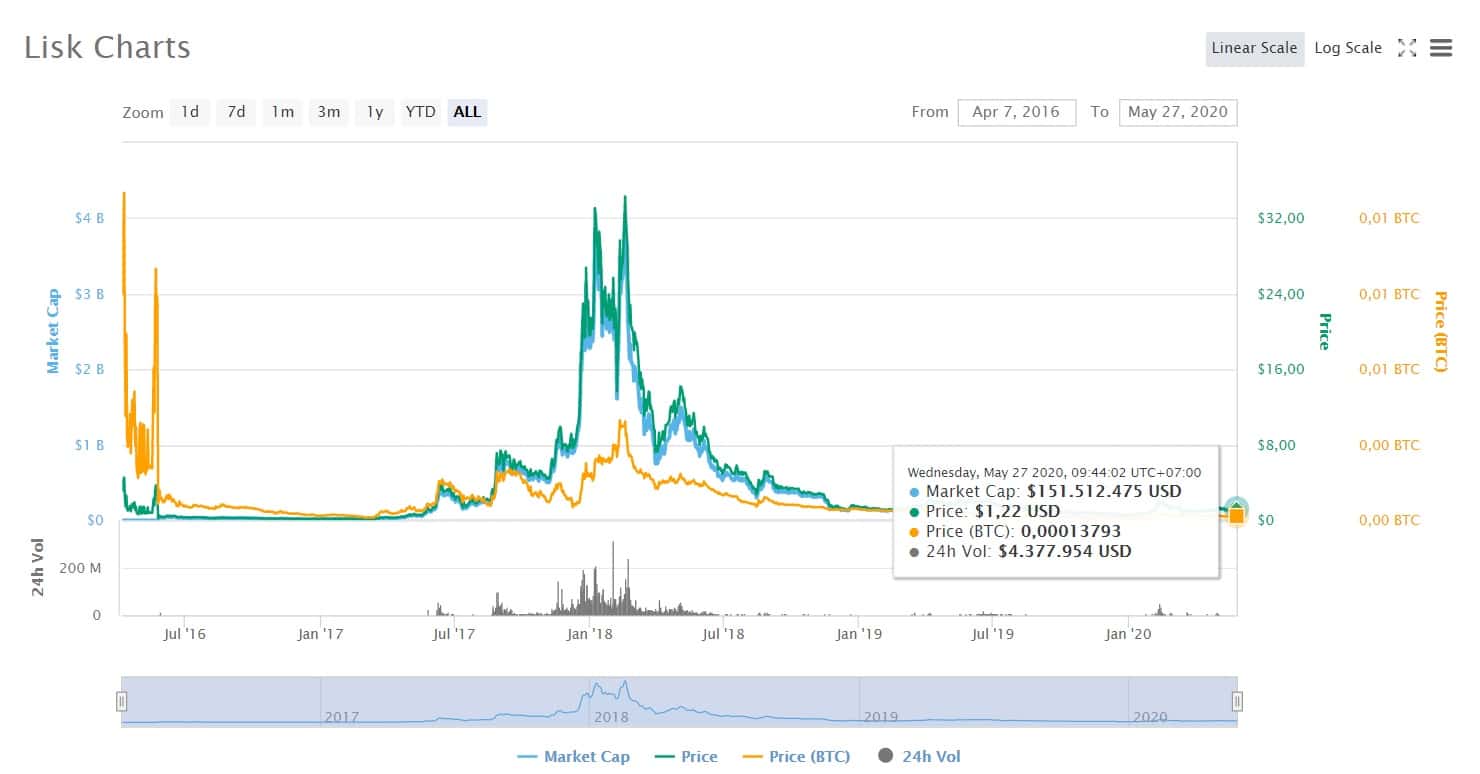Select the ALL zoom range

467,112
